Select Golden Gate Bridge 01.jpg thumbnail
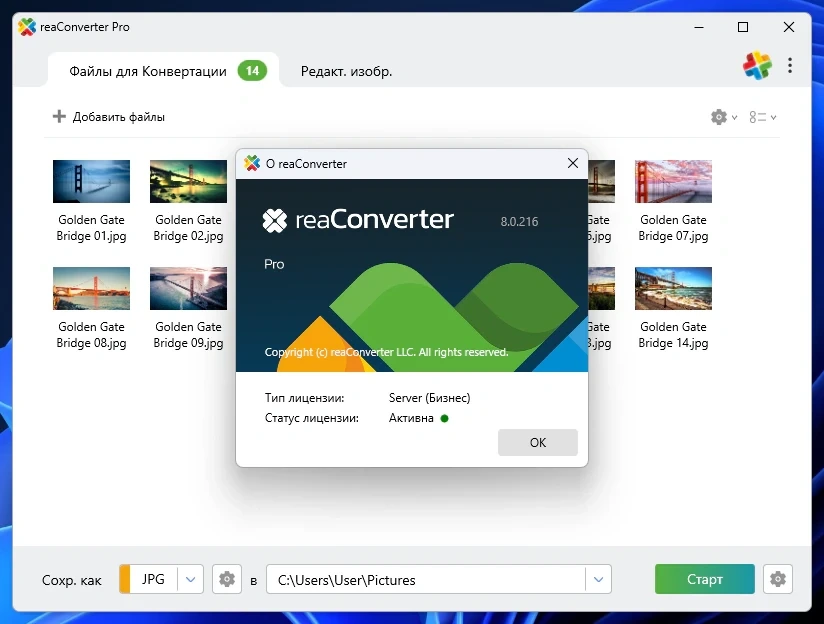This screenshot has height=624, width=824. pos(91,181)
